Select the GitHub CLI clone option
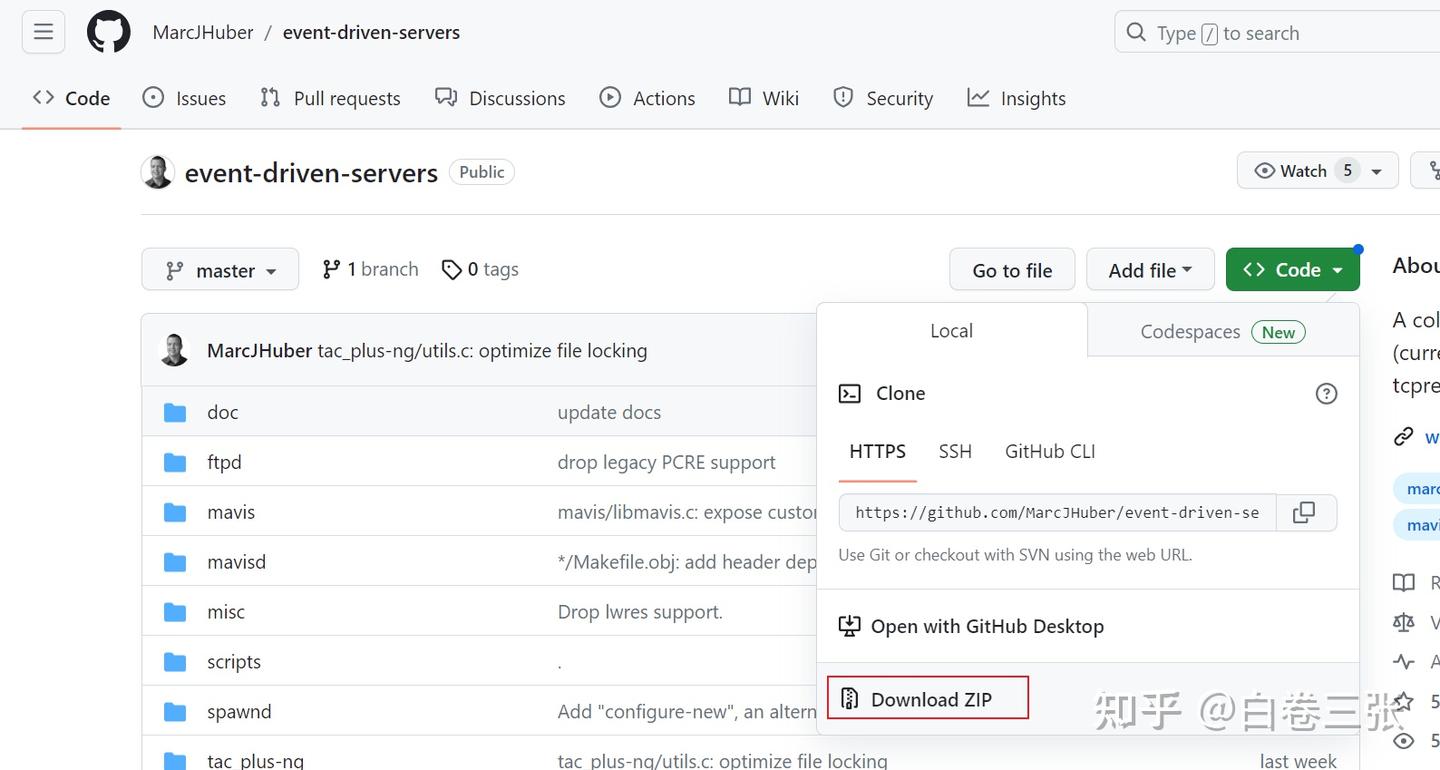The image size is (1440, 770). (x=1050, y=452)
